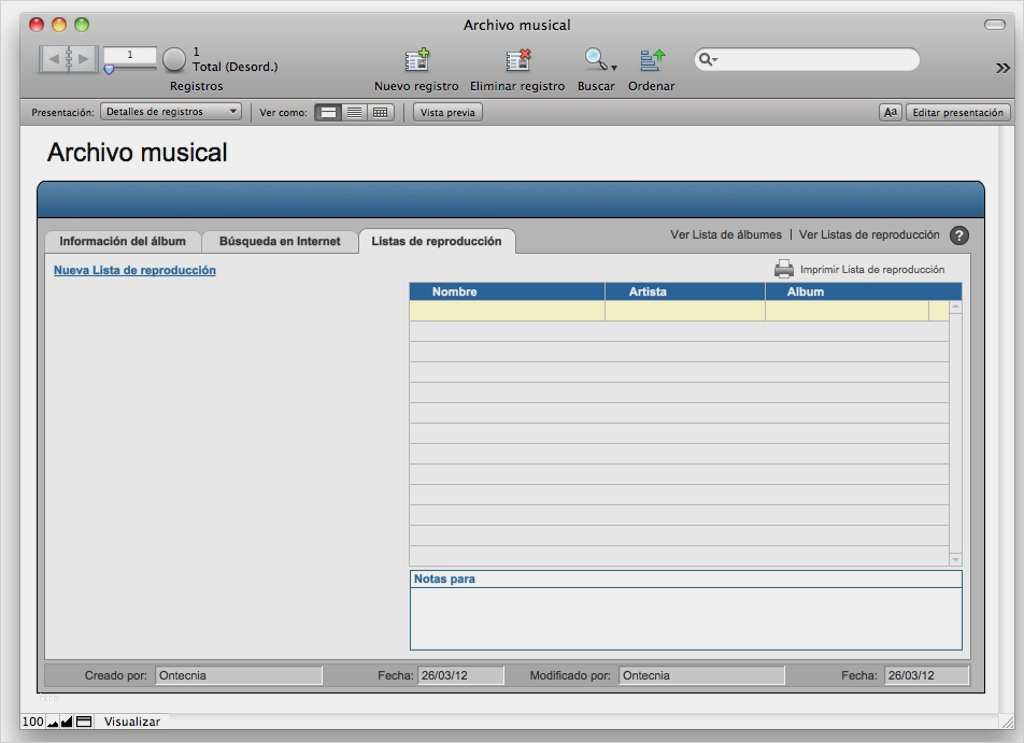The image size is (1024, 743).
Task: Click Nueva Lista de reproducción link
Action: click(x=135, y=270)
